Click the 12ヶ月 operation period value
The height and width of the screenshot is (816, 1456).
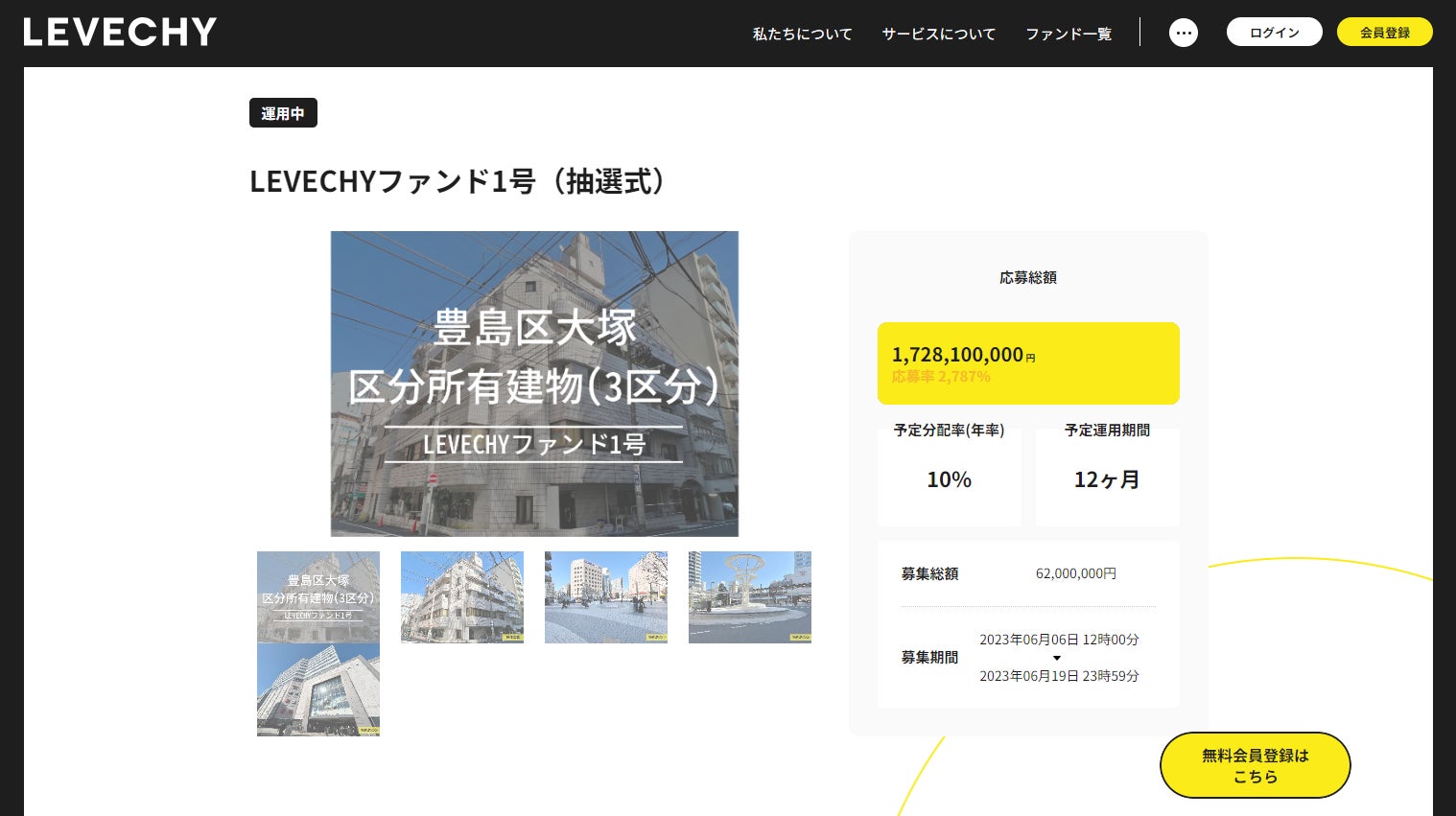tap(1108, 479)
